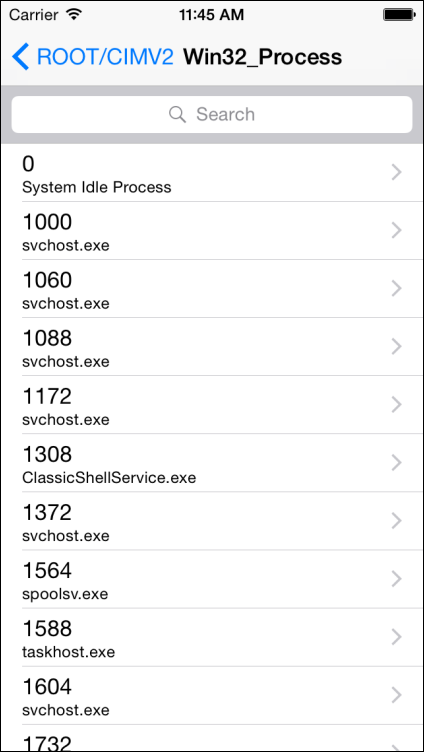Expand chevron beside process 1564
424x752 pixels.
pos(396,579)
